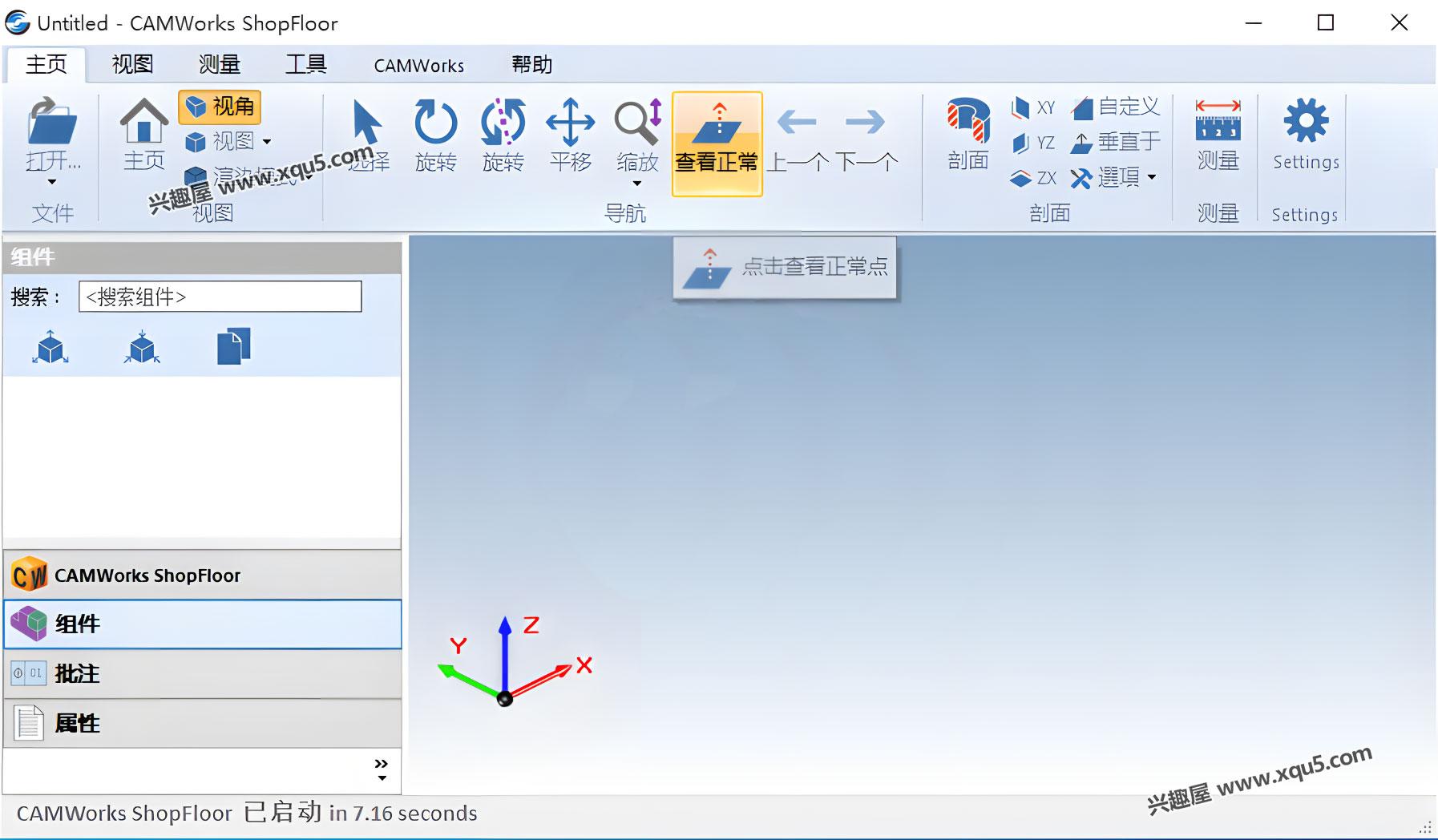Choose the first 旋转 rotate tool
Screen dimensions: 1438x840
(x=435, y=135)
